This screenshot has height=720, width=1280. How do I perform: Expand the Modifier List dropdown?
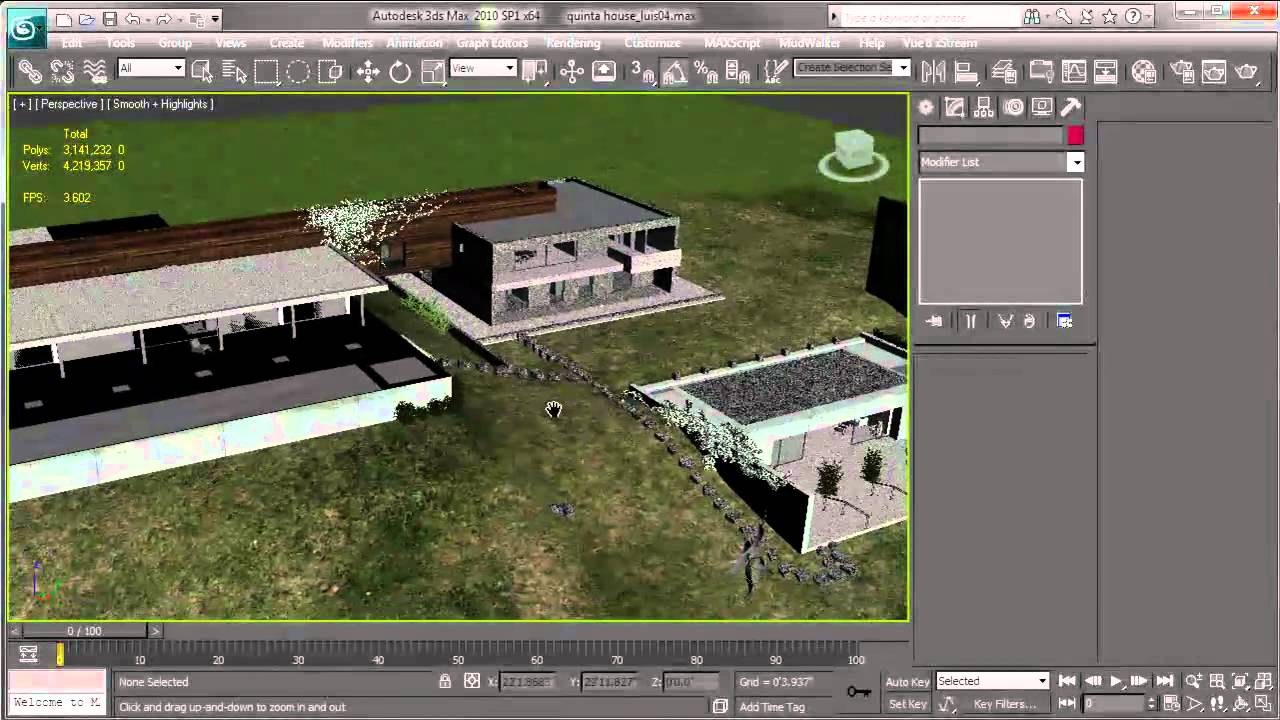tap(1075, 162)
